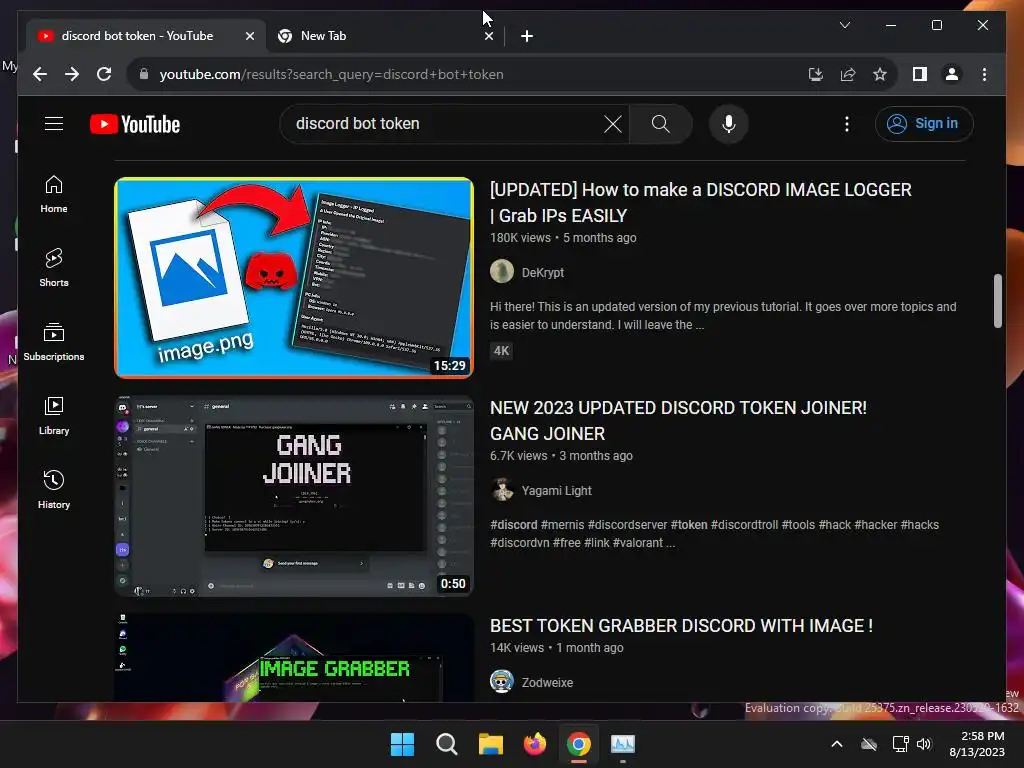Click DeKrypt channel avatar
1024x768 pixels.
pos(502,272)
